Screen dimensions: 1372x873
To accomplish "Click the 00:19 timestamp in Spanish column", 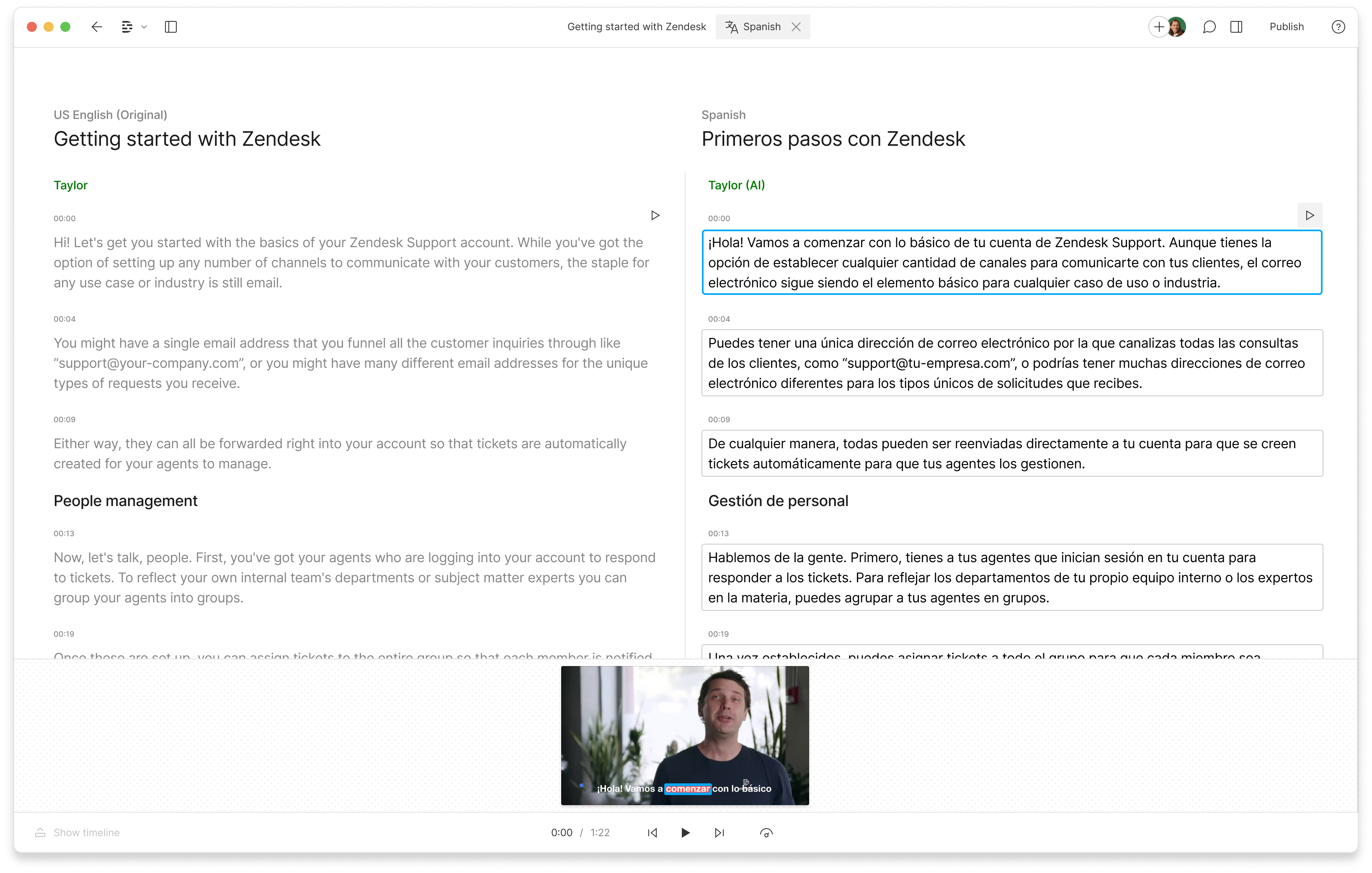I will pyautogui.click(x=719, y=634).
